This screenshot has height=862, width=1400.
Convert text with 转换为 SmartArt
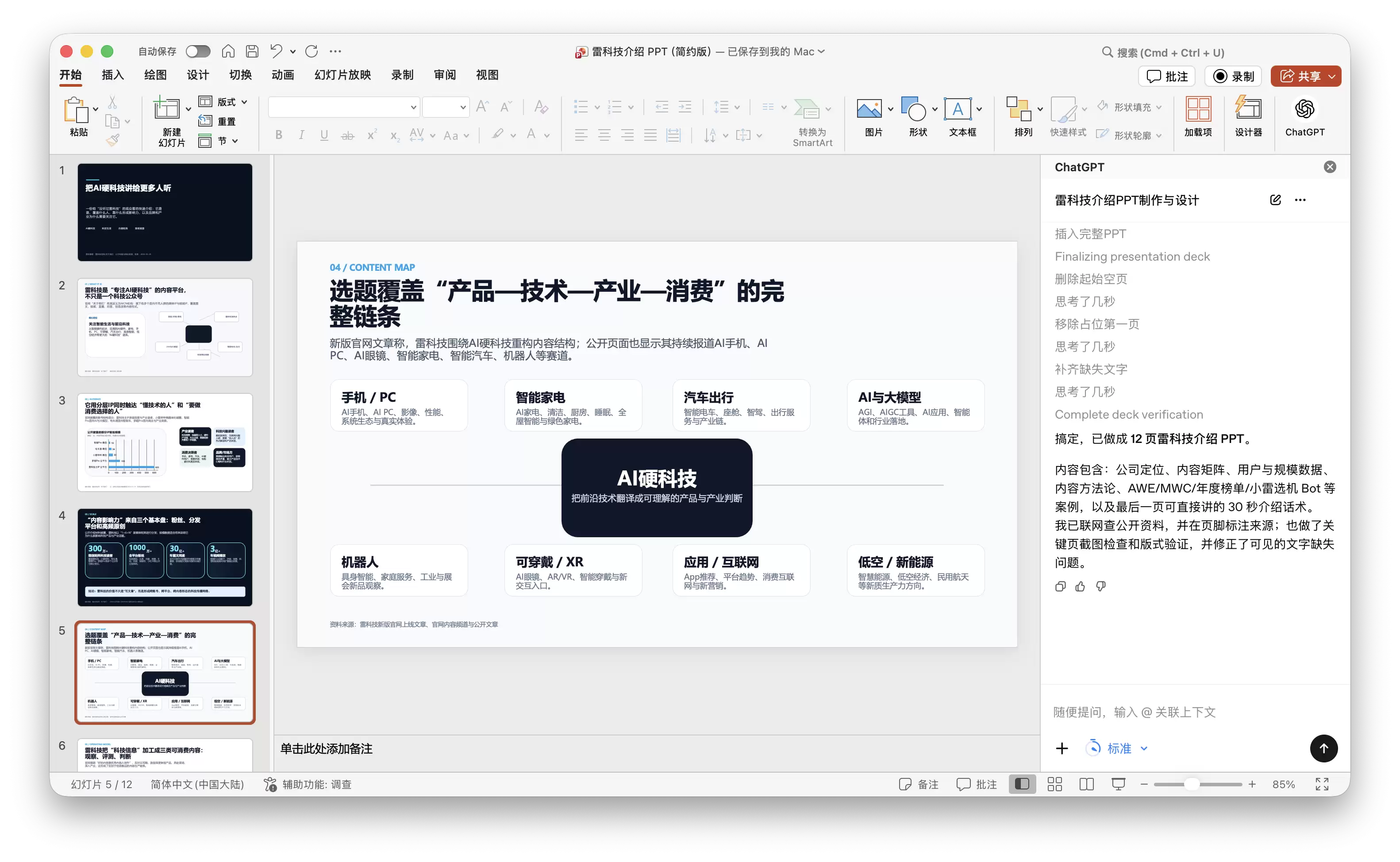click(812, 123)
